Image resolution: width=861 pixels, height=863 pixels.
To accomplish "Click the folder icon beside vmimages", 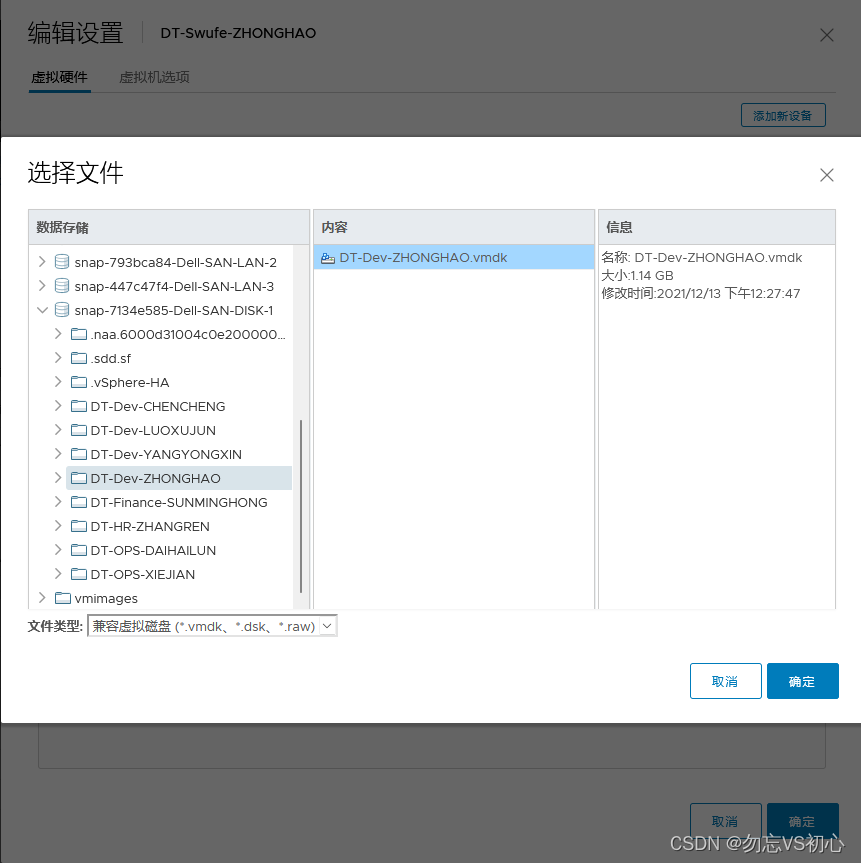I will coord(60,598).
